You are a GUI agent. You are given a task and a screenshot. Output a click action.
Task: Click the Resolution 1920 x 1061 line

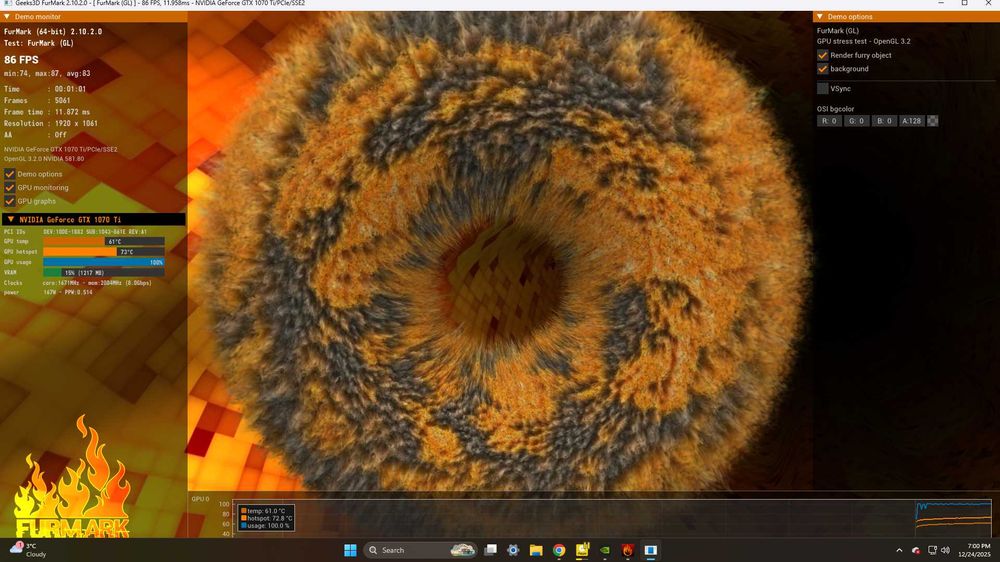click(x=51, y=123)
